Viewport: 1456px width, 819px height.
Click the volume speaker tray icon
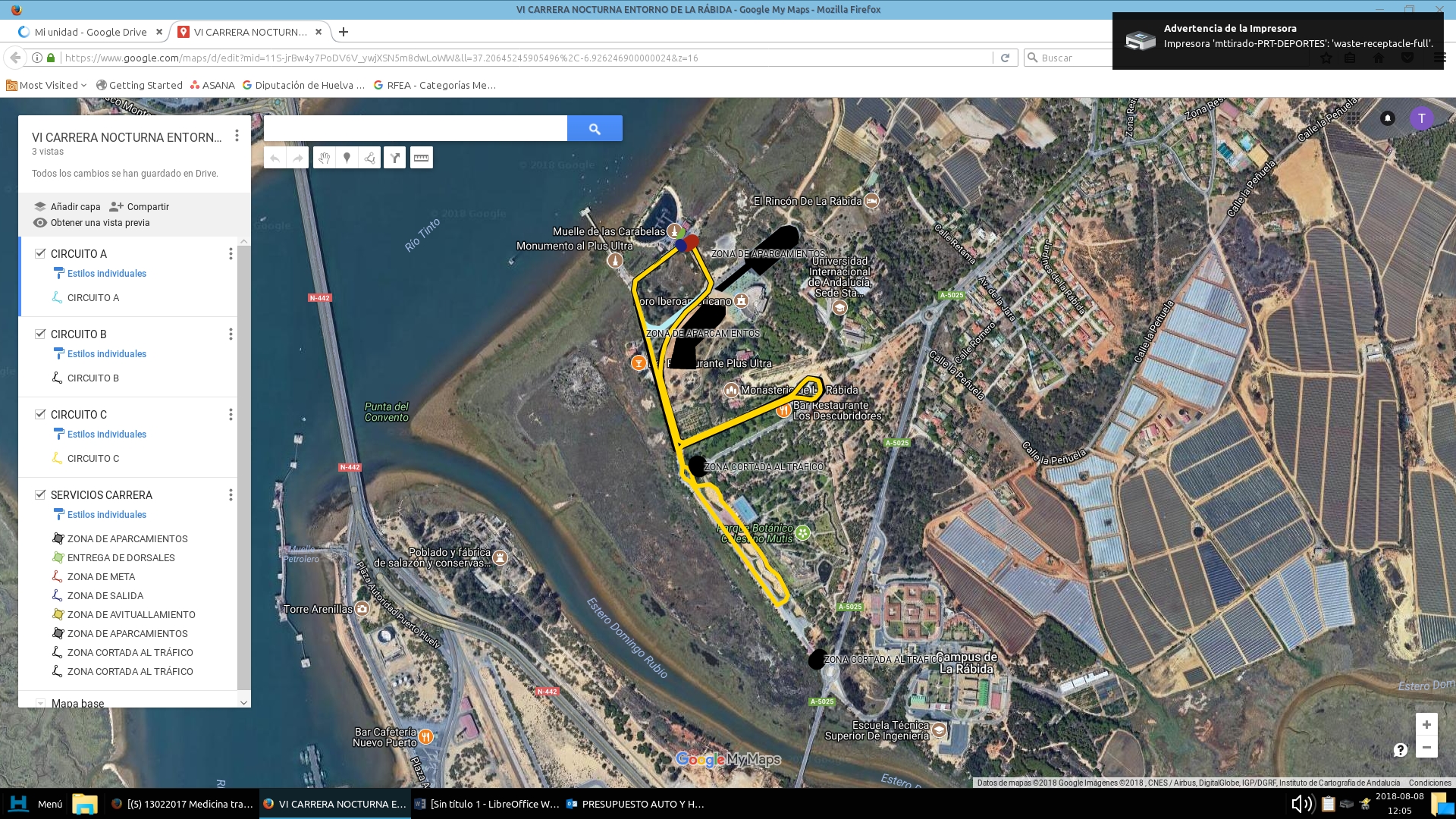click(1302, 804)
